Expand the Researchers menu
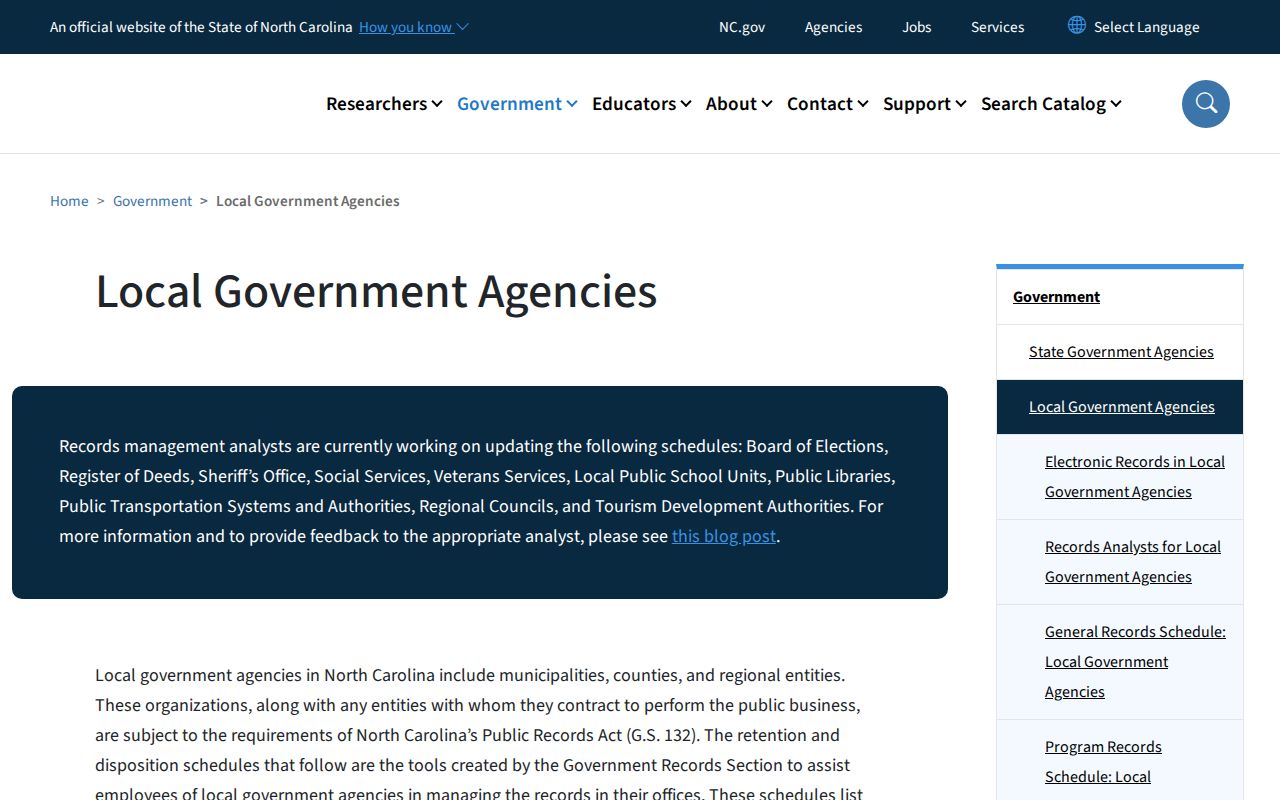The image size is (1280, 800). coord(384,104)
